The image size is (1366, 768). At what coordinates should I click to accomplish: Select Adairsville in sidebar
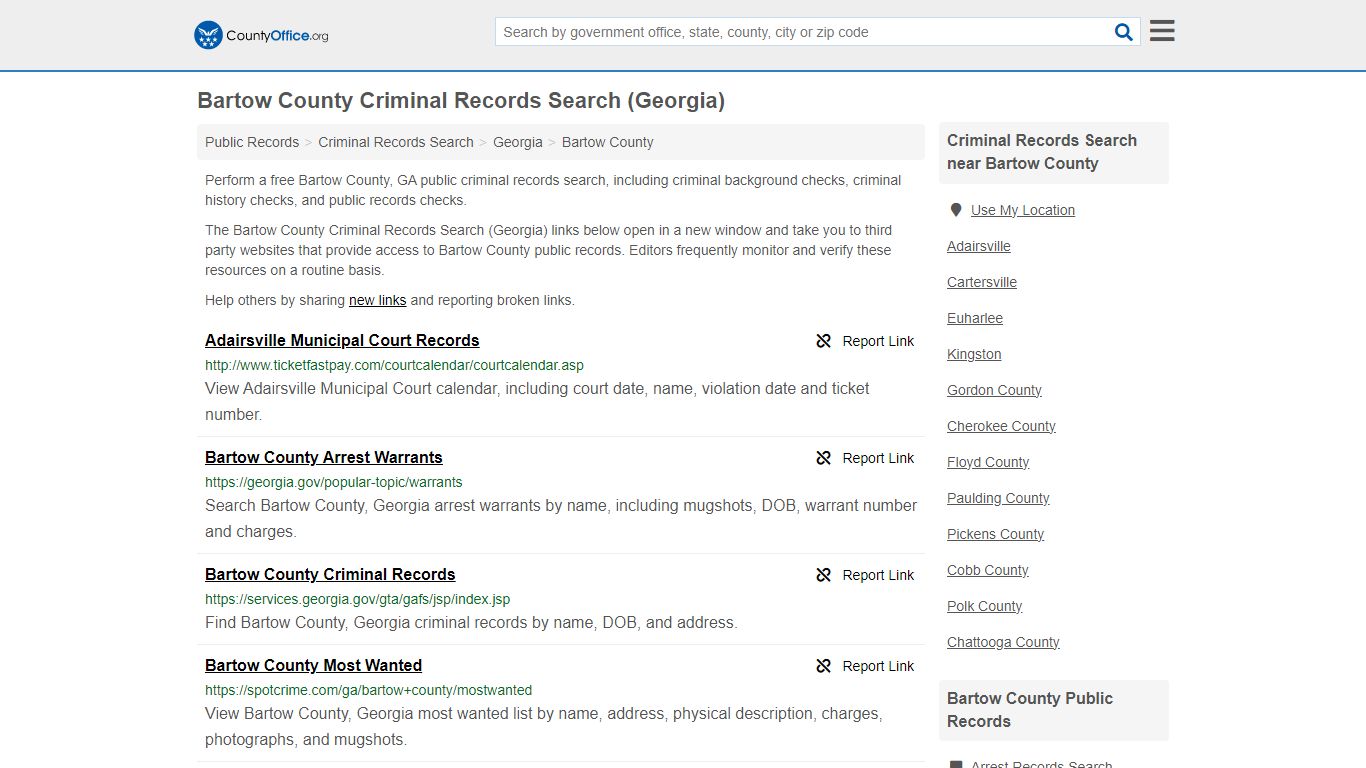point(979,246)
